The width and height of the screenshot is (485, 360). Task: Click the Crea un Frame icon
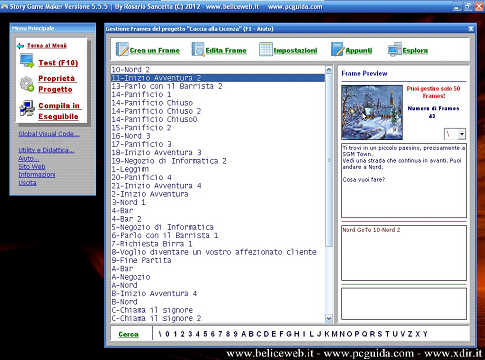122,50
